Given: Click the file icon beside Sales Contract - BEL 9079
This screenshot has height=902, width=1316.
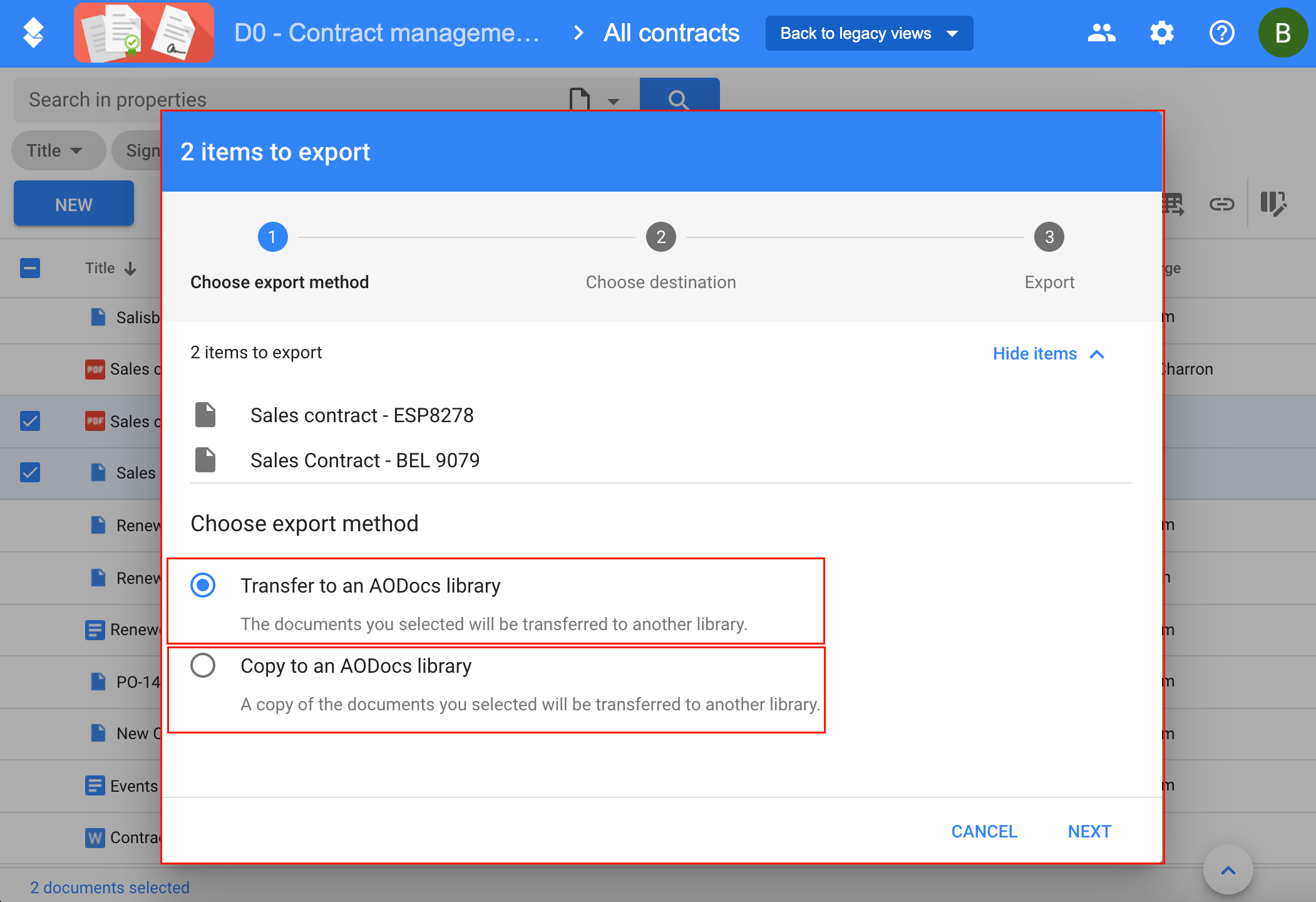Looking at the screenshot, I should pos(205,460).
